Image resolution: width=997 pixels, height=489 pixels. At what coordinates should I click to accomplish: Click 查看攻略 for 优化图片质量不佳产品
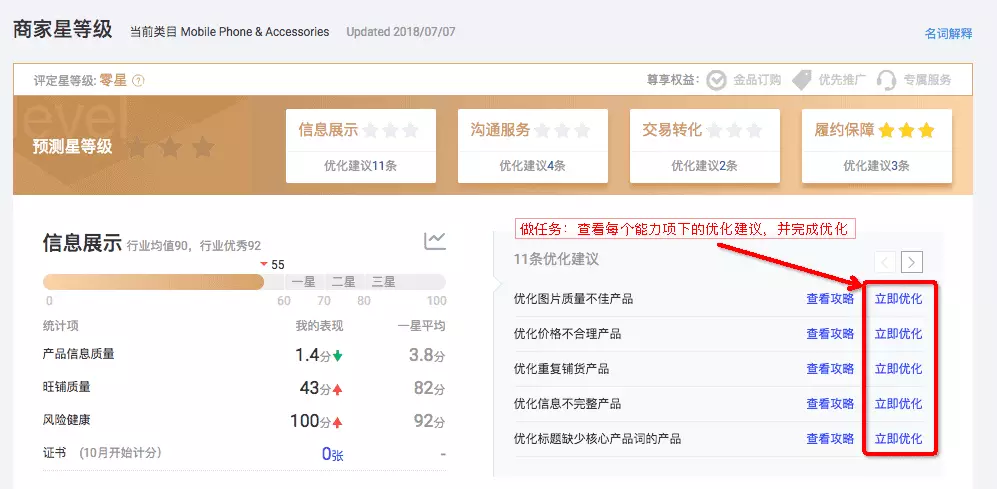pyautogui.click(x=830, y=298)
